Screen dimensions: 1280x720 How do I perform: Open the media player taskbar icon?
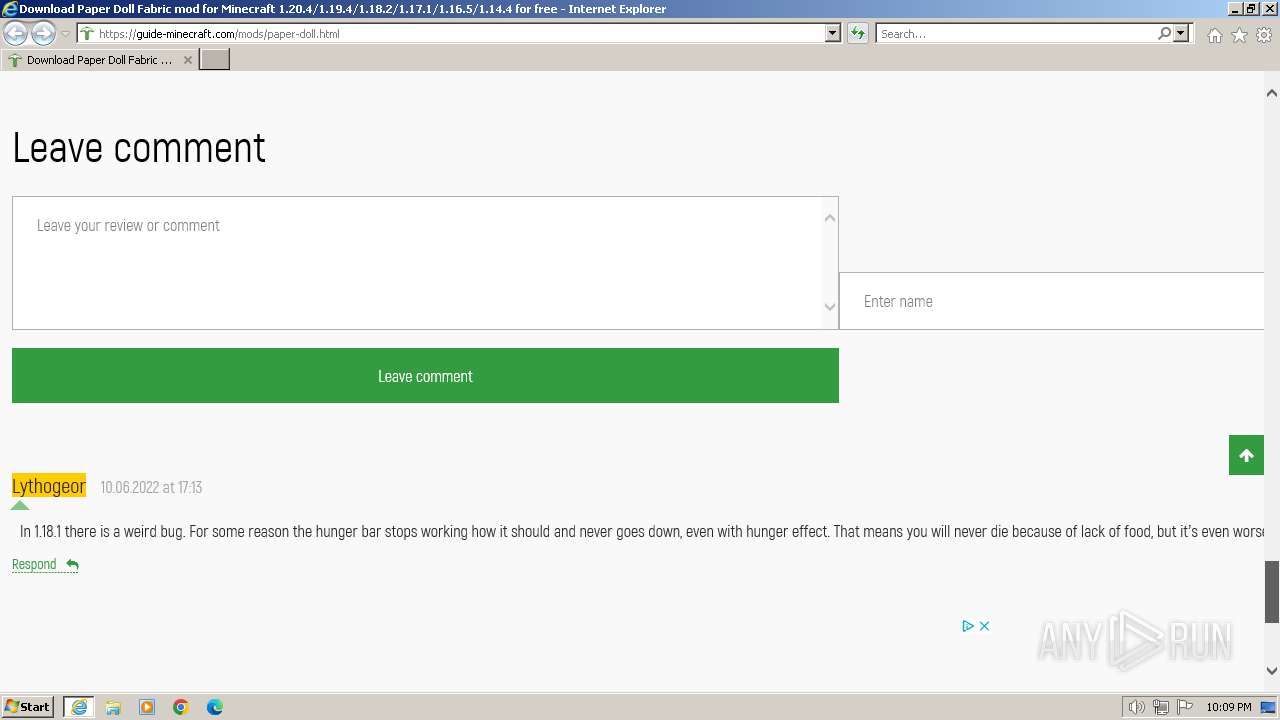click(147, 707)
